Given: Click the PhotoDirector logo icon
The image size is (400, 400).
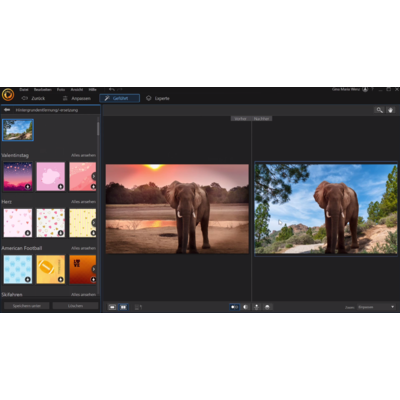Looking at the screenshot, I should pyautogui.click(x=8, y=95).
